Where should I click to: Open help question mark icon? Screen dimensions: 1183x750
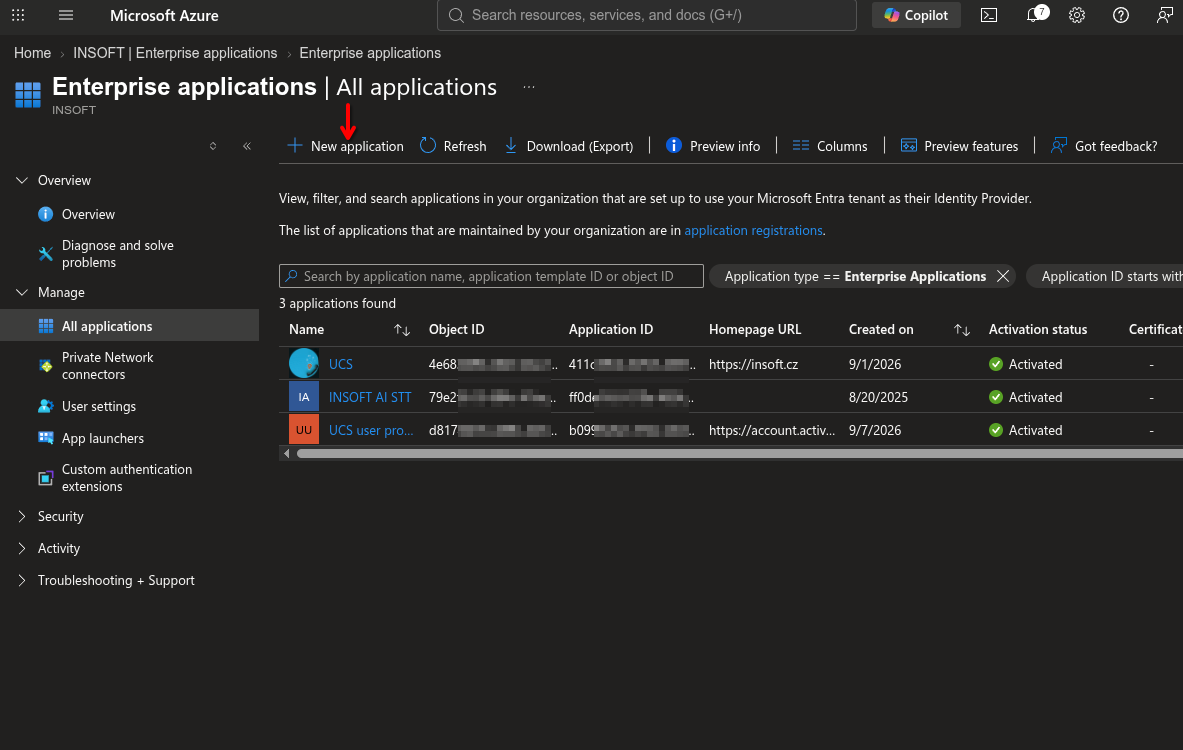1120,15
